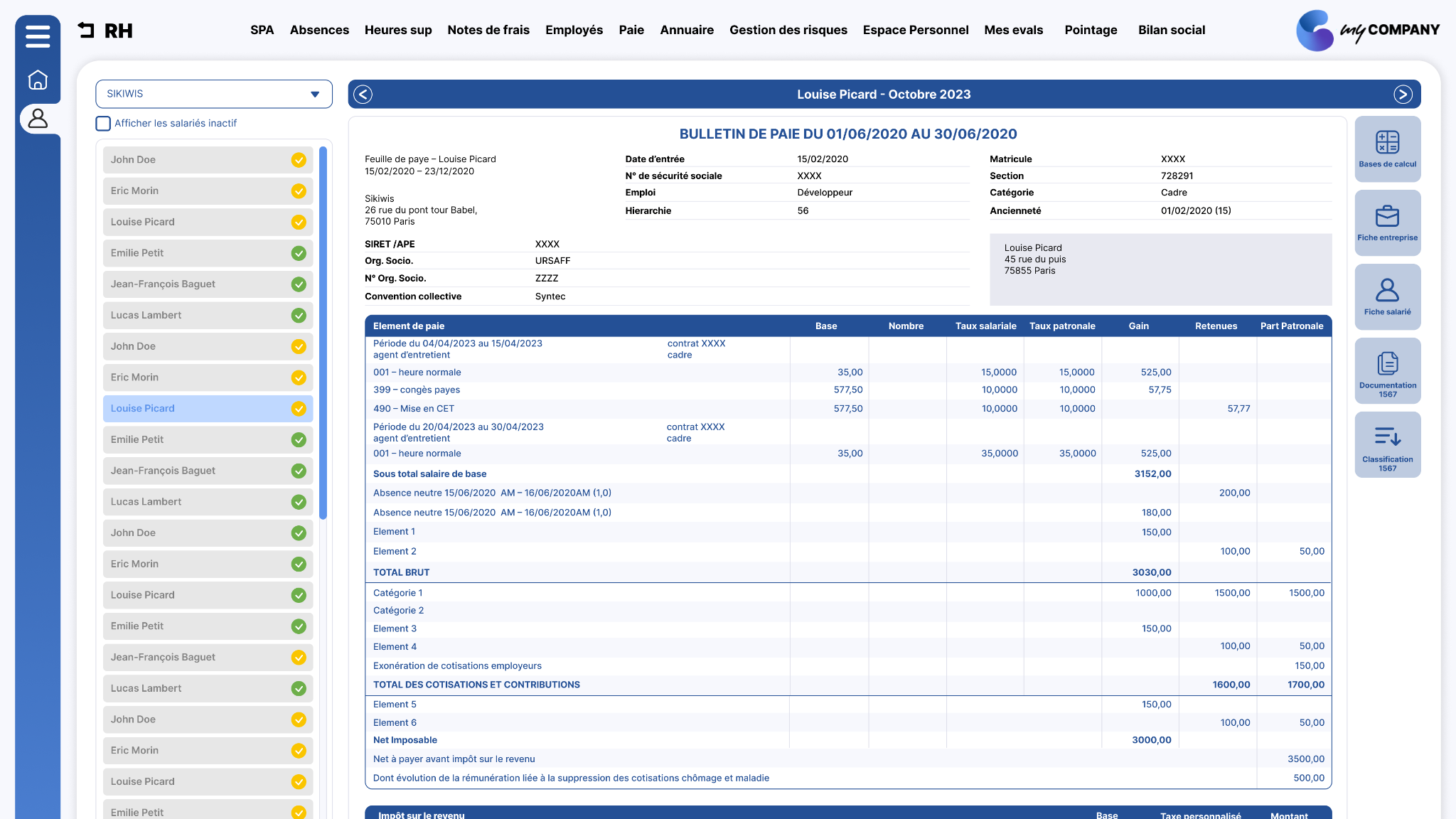
Task: Open the hamburger menu icon
Action: (38, 36)
